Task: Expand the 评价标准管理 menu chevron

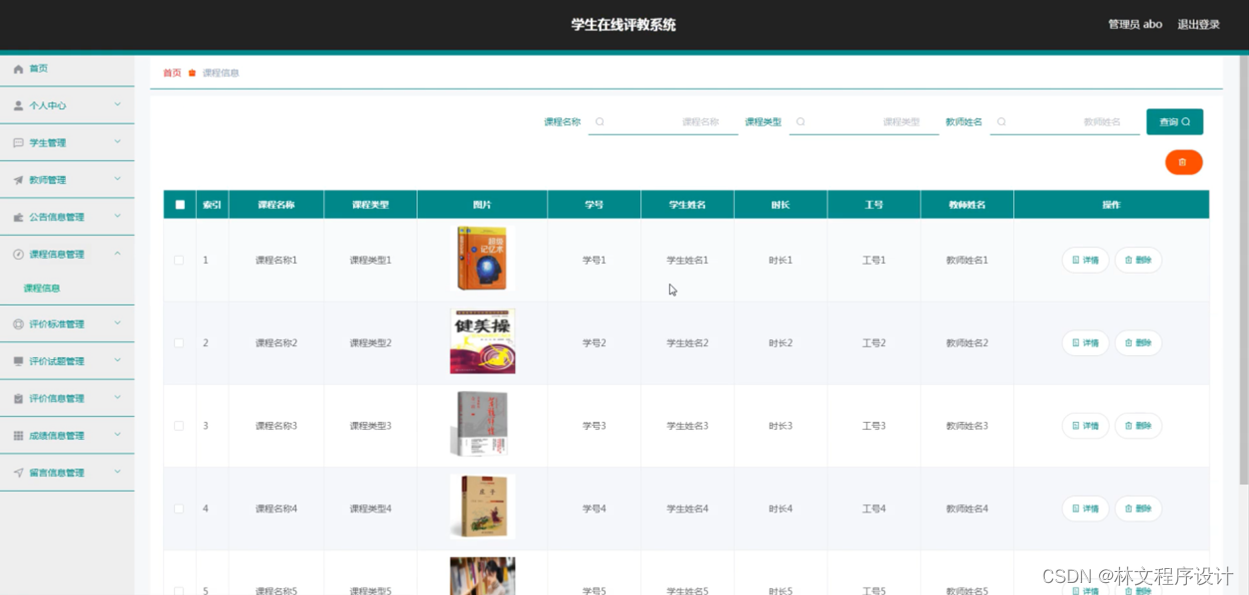Action: point(117,324)
